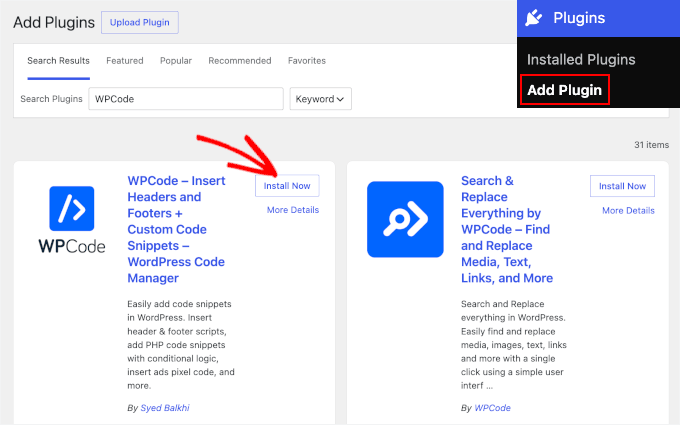Click the Search & Replace Everything plugin icon

click(405, 219)
